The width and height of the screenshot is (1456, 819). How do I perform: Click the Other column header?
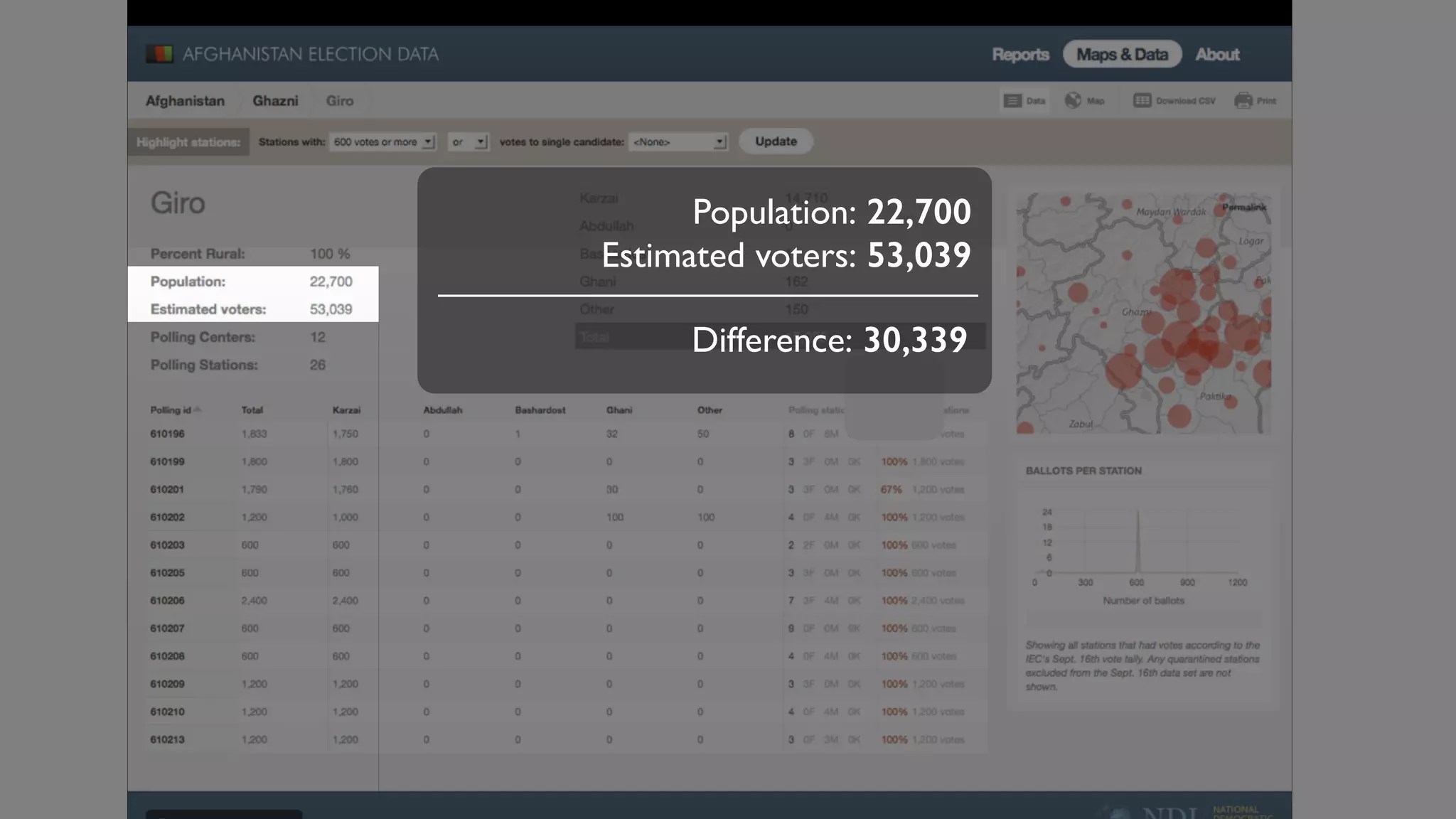click(710, 410)
